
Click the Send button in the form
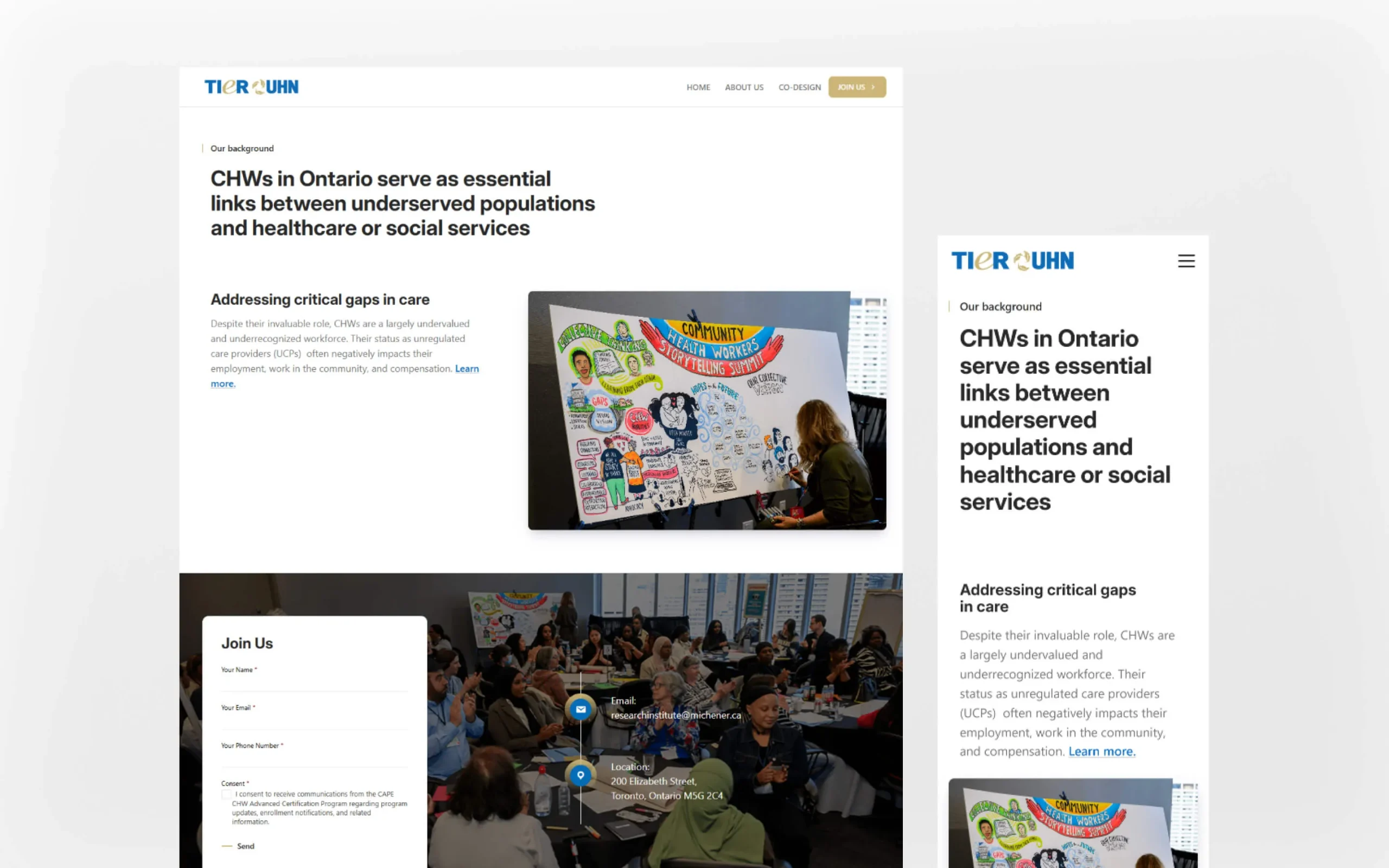point(245,846)
